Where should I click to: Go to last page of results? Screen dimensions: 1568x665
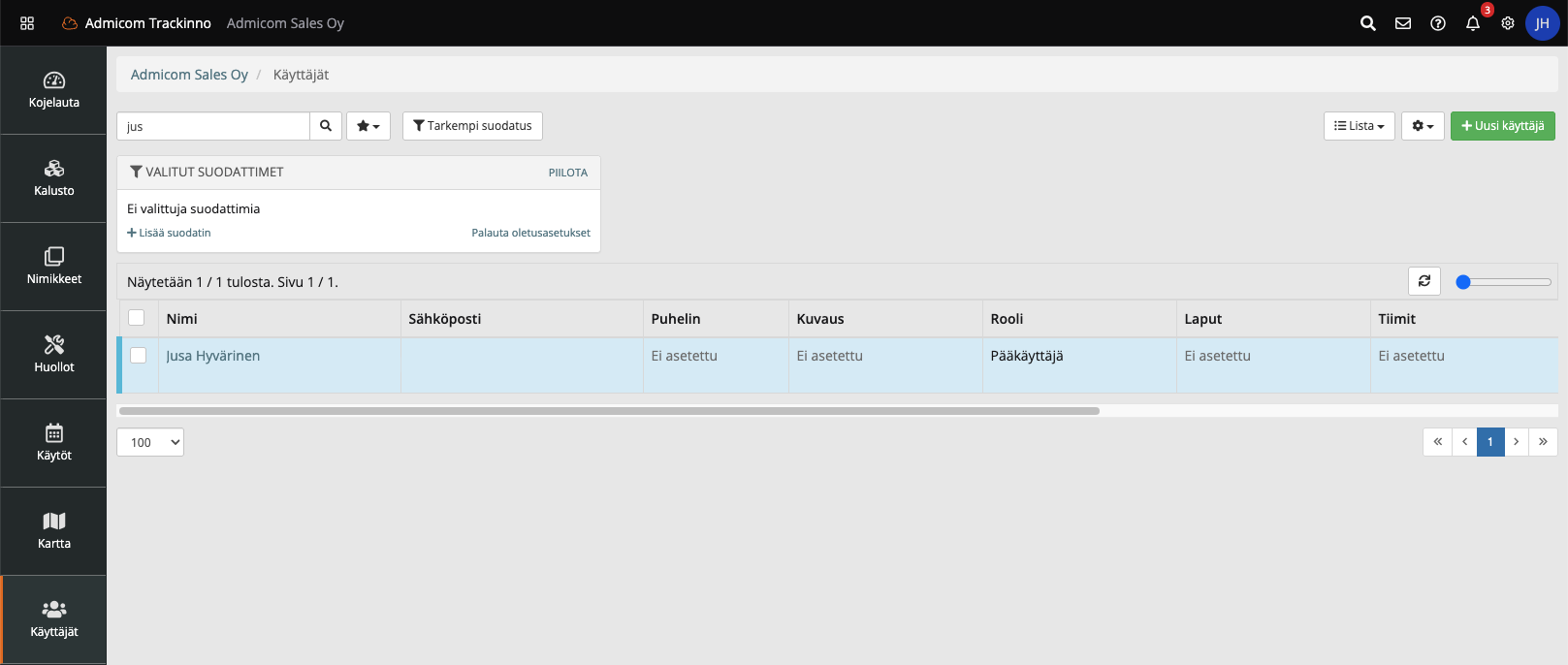[x=1543, y=442]
